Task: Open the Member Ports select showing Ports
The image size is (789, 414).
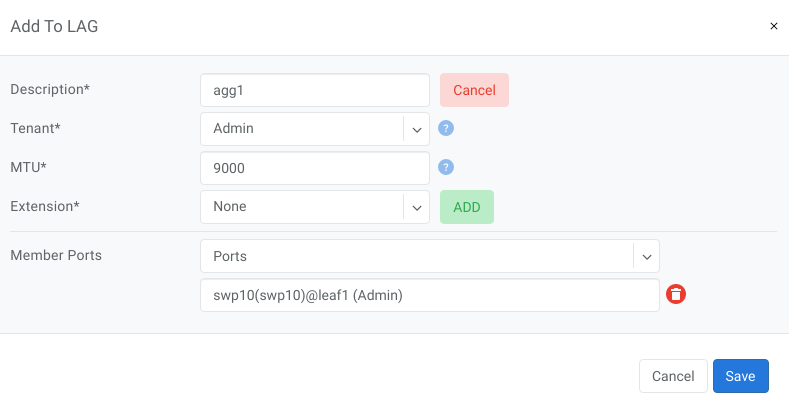Action: pos(416,256)
